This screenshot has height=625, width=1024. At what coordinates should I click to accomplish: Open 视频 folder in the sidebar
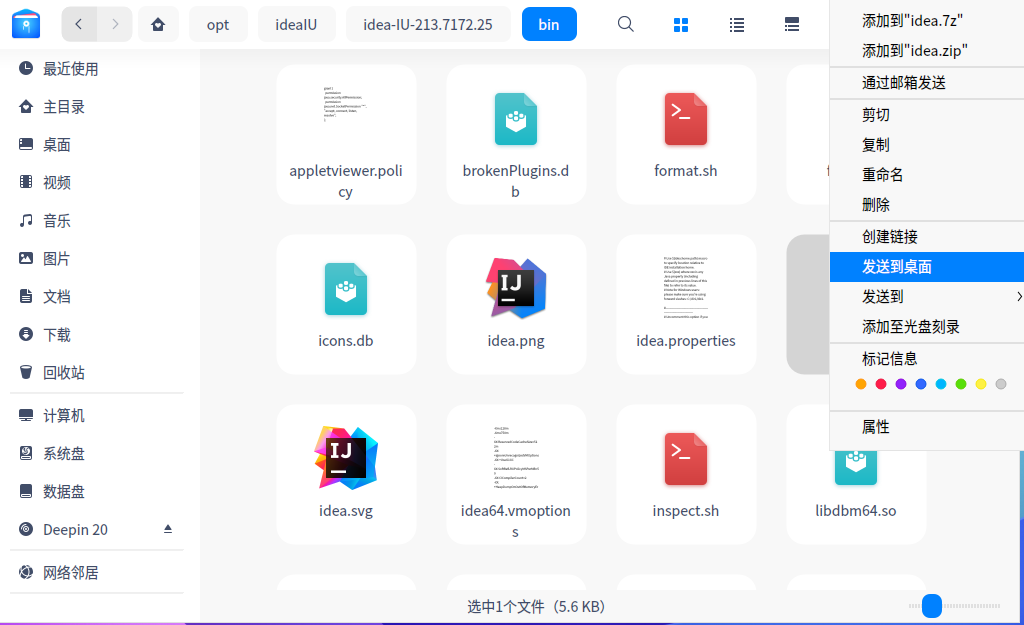coord(98,182)
